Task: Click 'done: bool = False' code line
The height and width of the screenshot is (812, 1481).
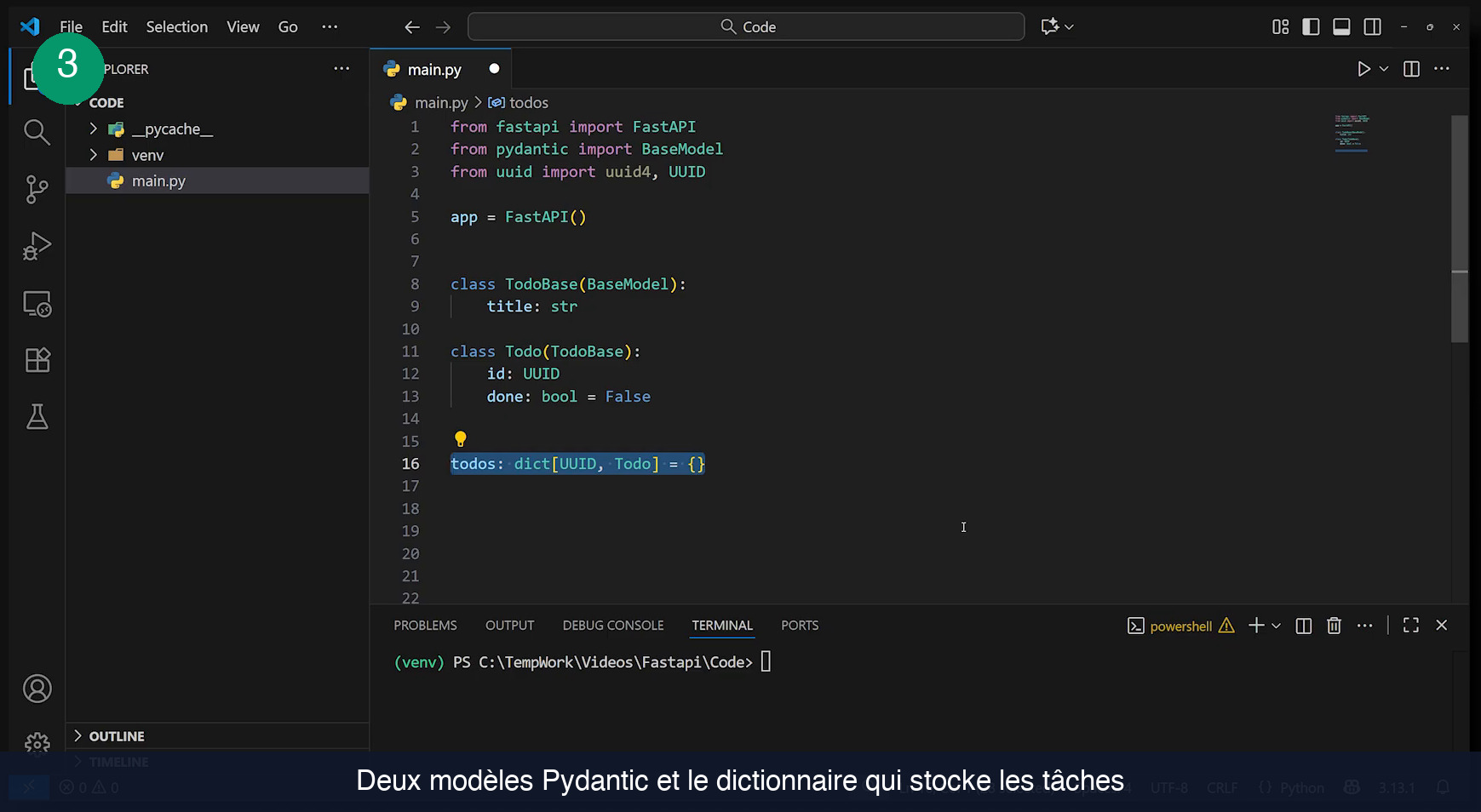Action: pos(569,397)
